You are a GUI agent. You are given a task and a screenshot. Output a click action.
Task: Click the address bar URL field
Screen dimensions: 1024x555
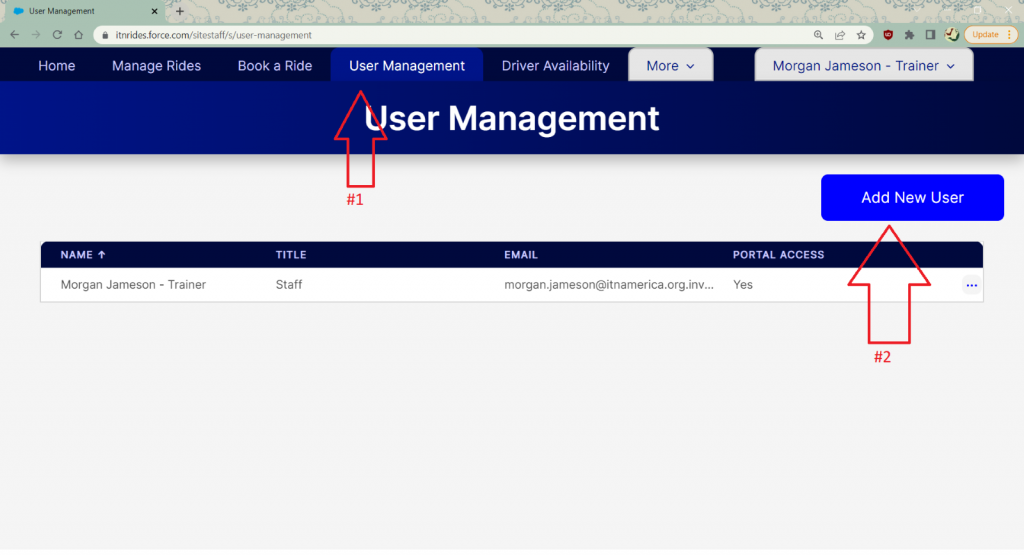coord(450,34)
